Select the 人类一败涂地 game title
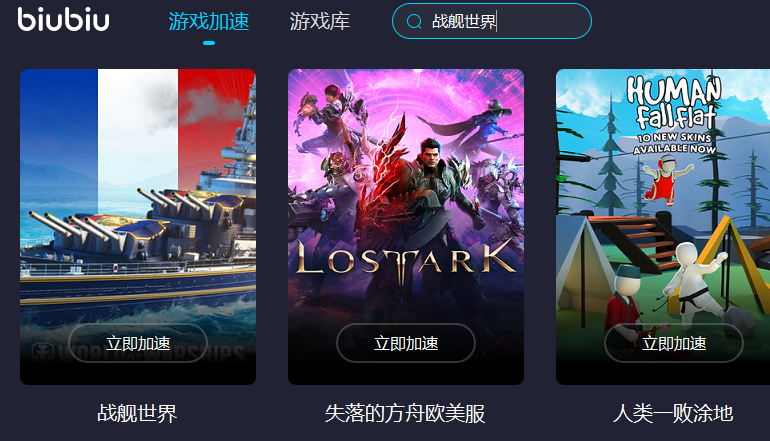The width and height of the screenshot is (770, 441). pos(673,413)
